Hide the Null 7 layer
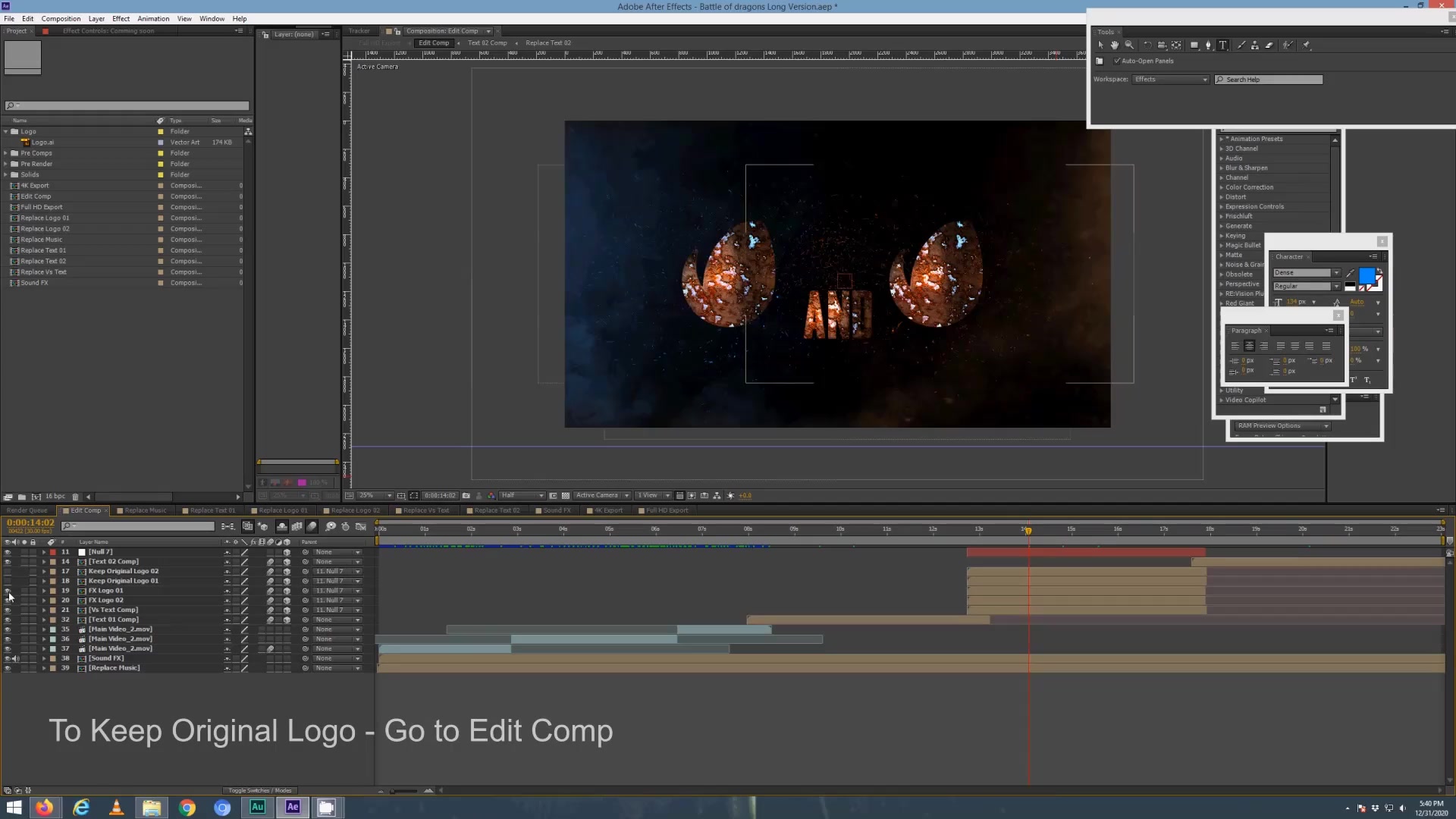 [x=8, y=553]
